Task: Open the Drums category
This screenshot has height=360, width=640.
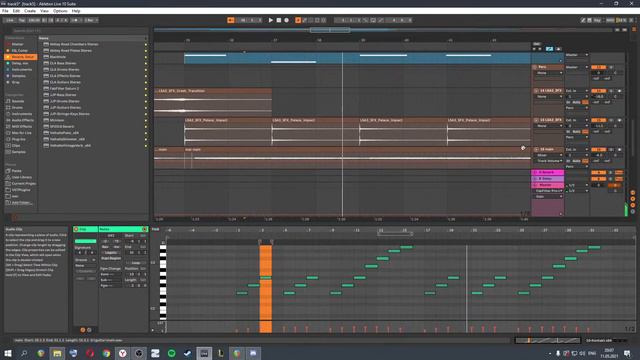Action: 17,107
